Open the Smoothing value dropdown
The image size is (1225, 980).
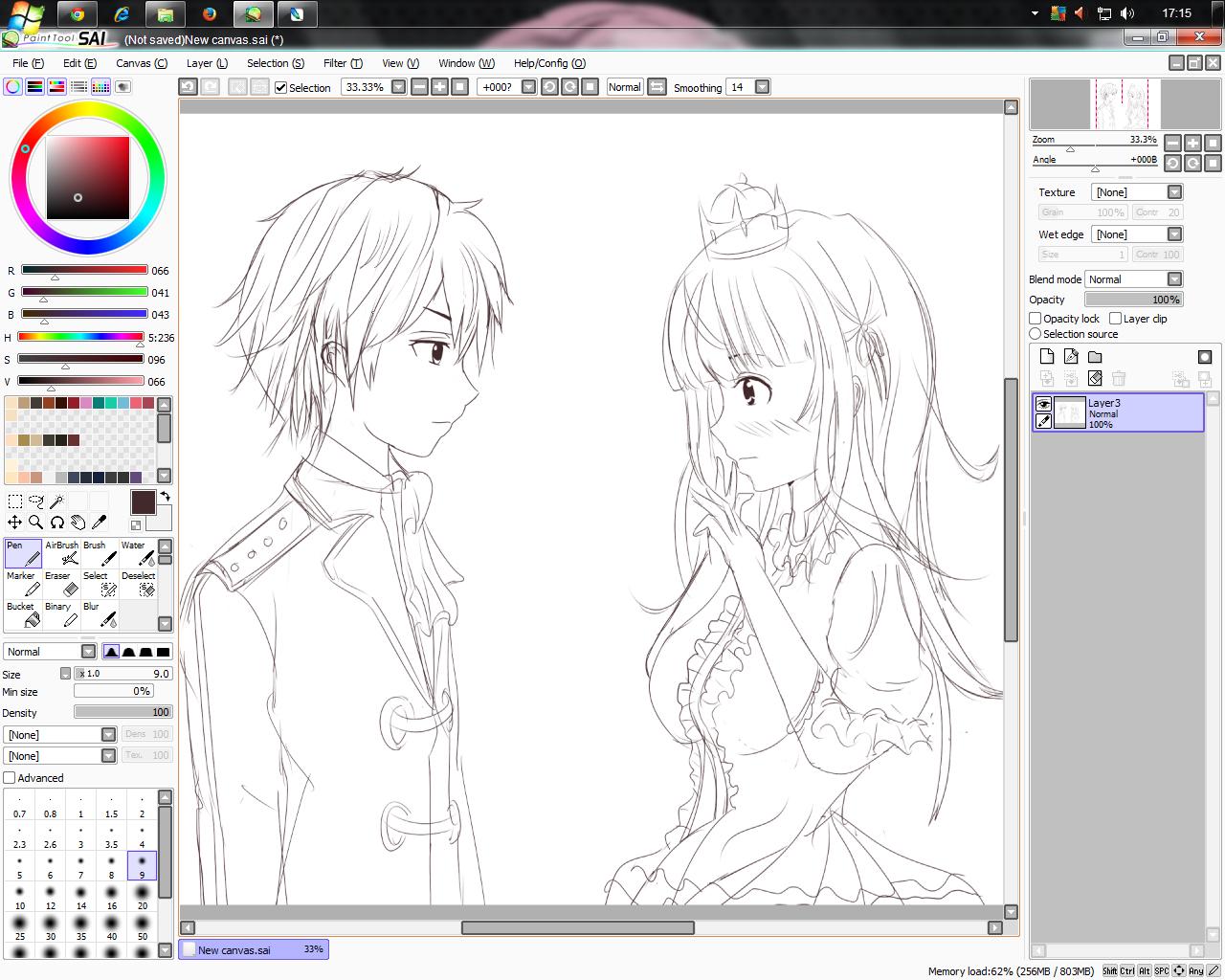(x=763, y=87)
